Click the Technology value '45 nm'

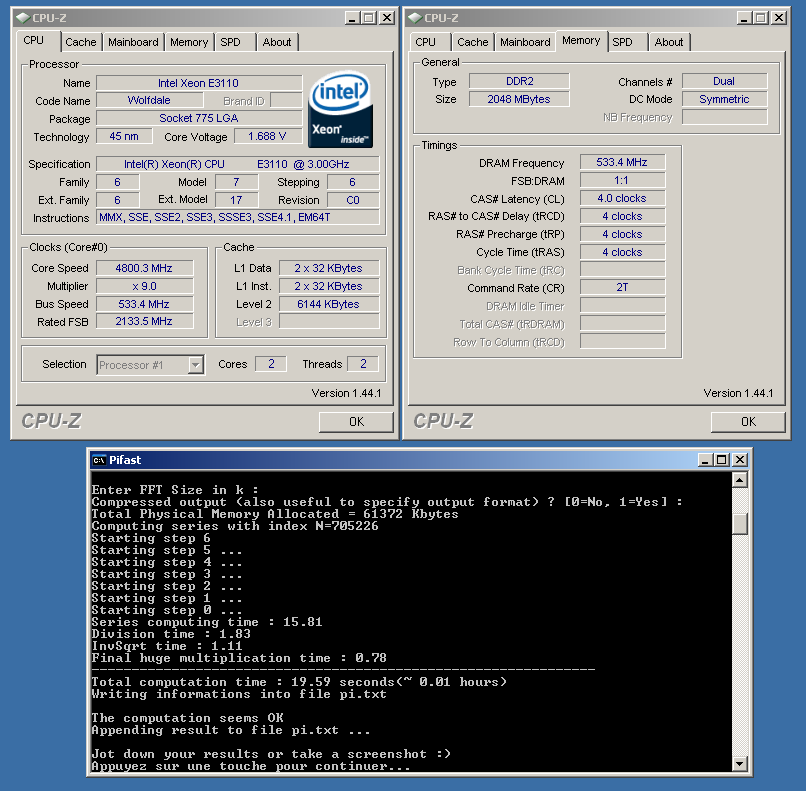click(x=124, y=136)
